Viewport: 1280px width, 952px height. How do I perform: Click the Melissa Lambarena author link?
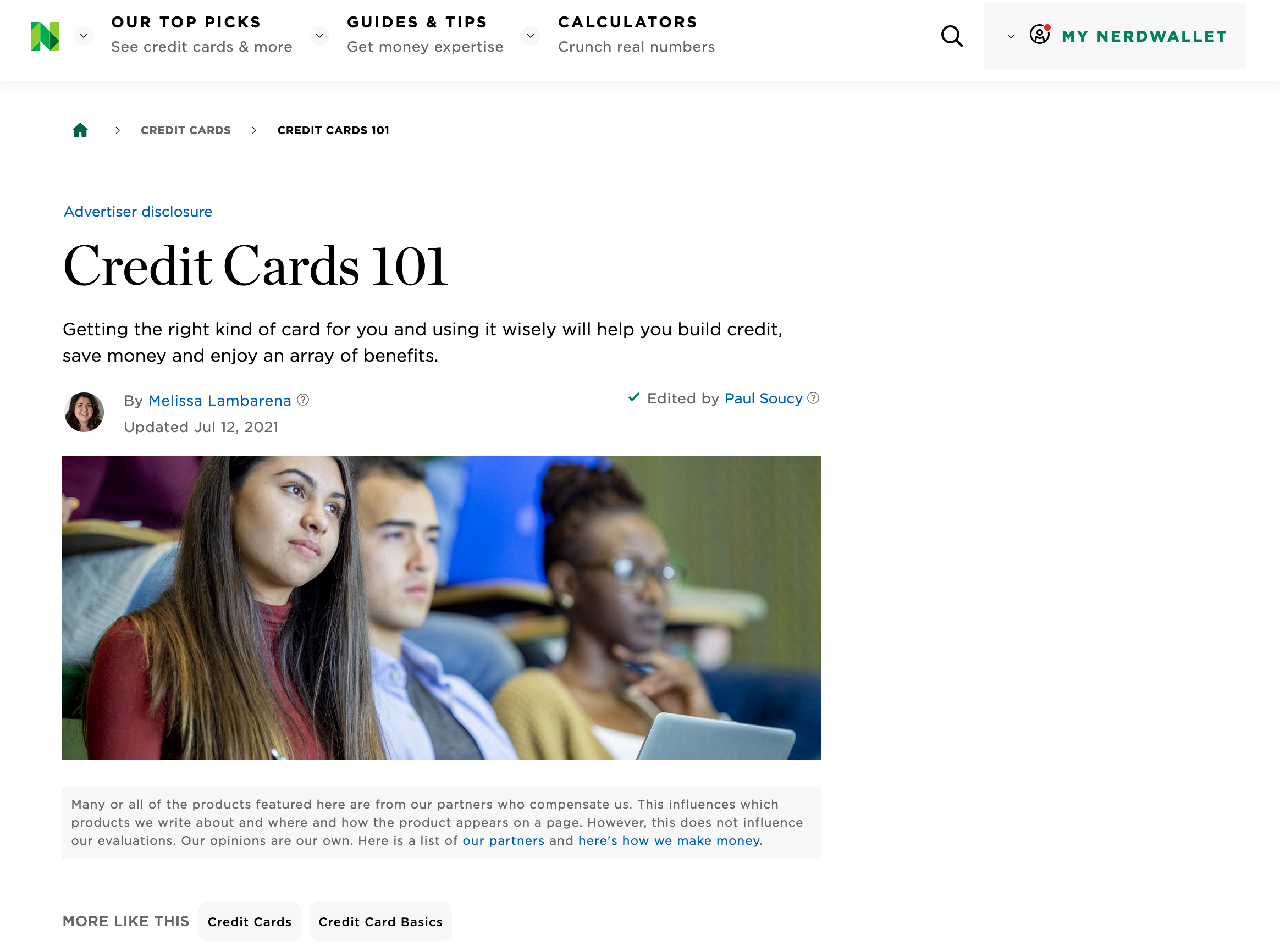[x=219, y=400]
